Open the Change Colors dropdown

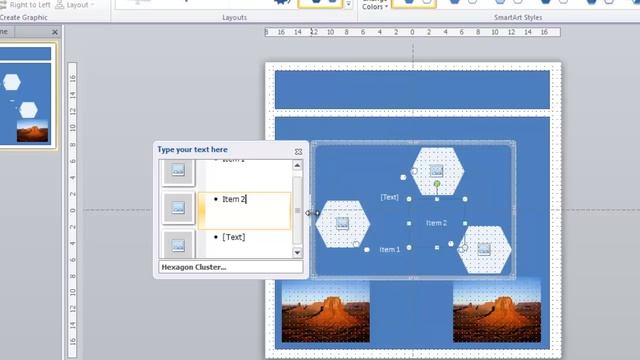pyautogui.click(x=375, y=5)
